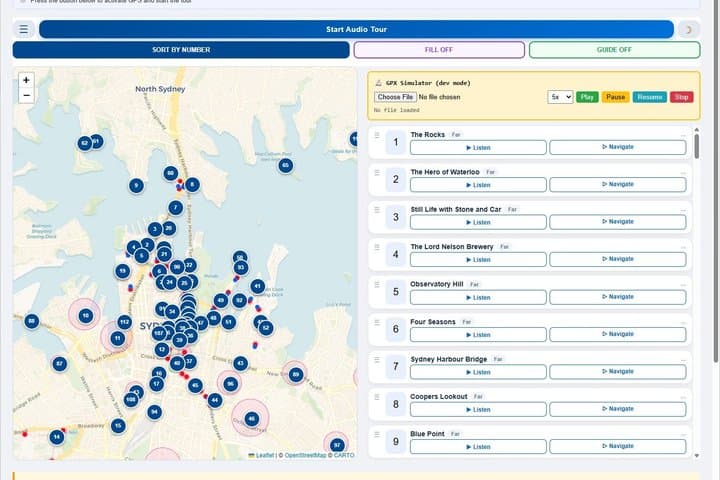Select map marker 14

tap(56, 437)
